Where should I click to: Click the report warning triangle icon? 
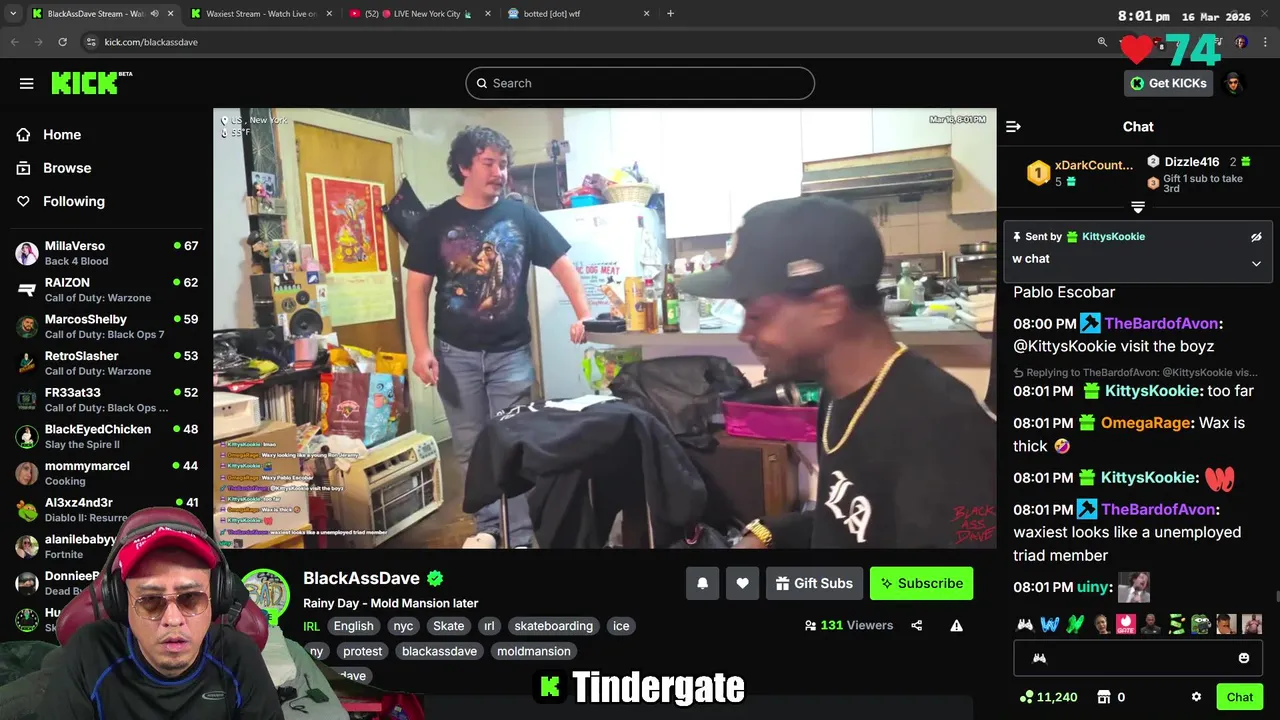pyautogui.click(x=956, y=625)
